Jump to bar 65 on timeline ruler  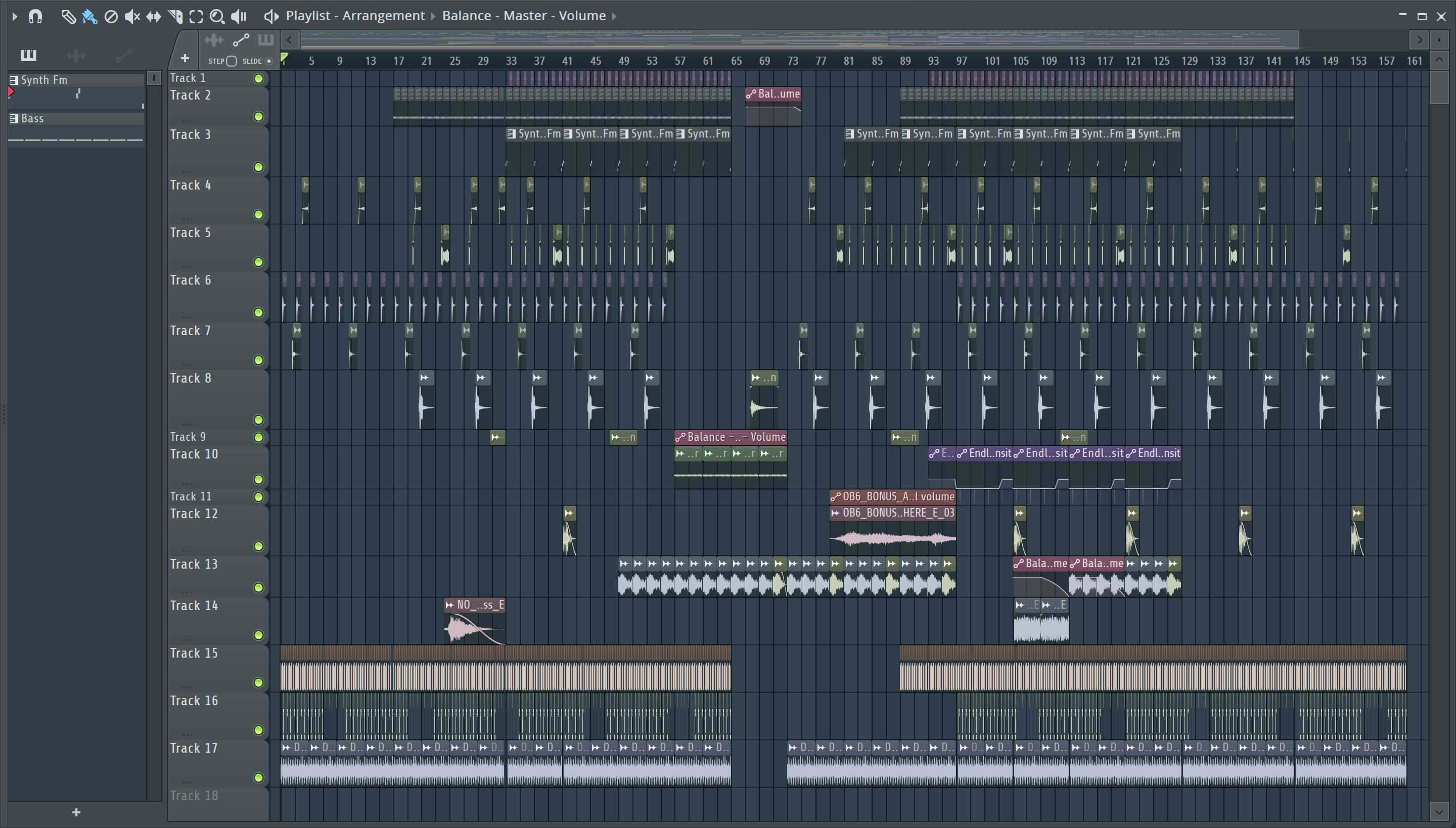[x=736, y=60]
